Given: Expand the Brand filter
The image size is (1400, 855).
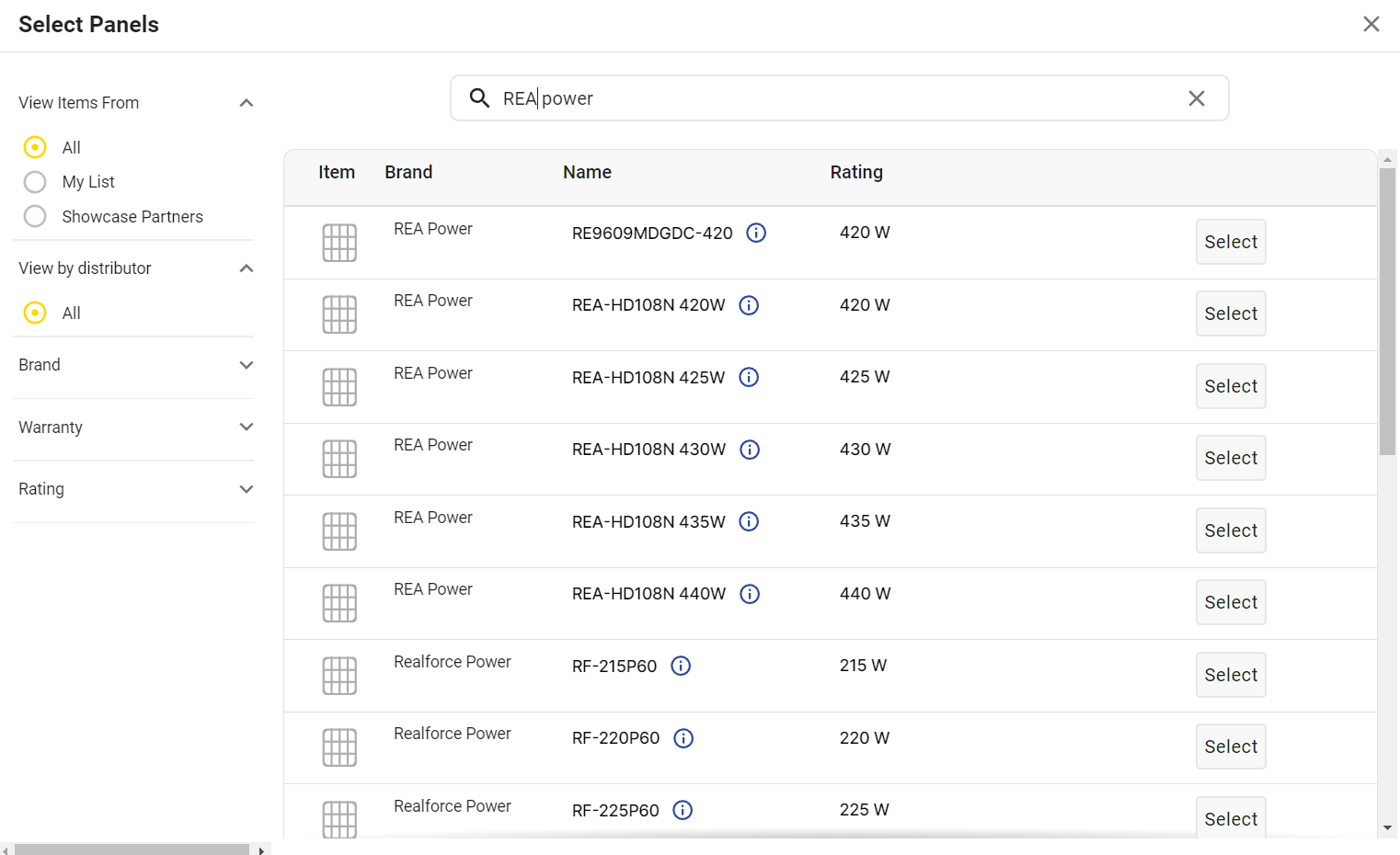Looking at the screenshot, I should point(246,365).
